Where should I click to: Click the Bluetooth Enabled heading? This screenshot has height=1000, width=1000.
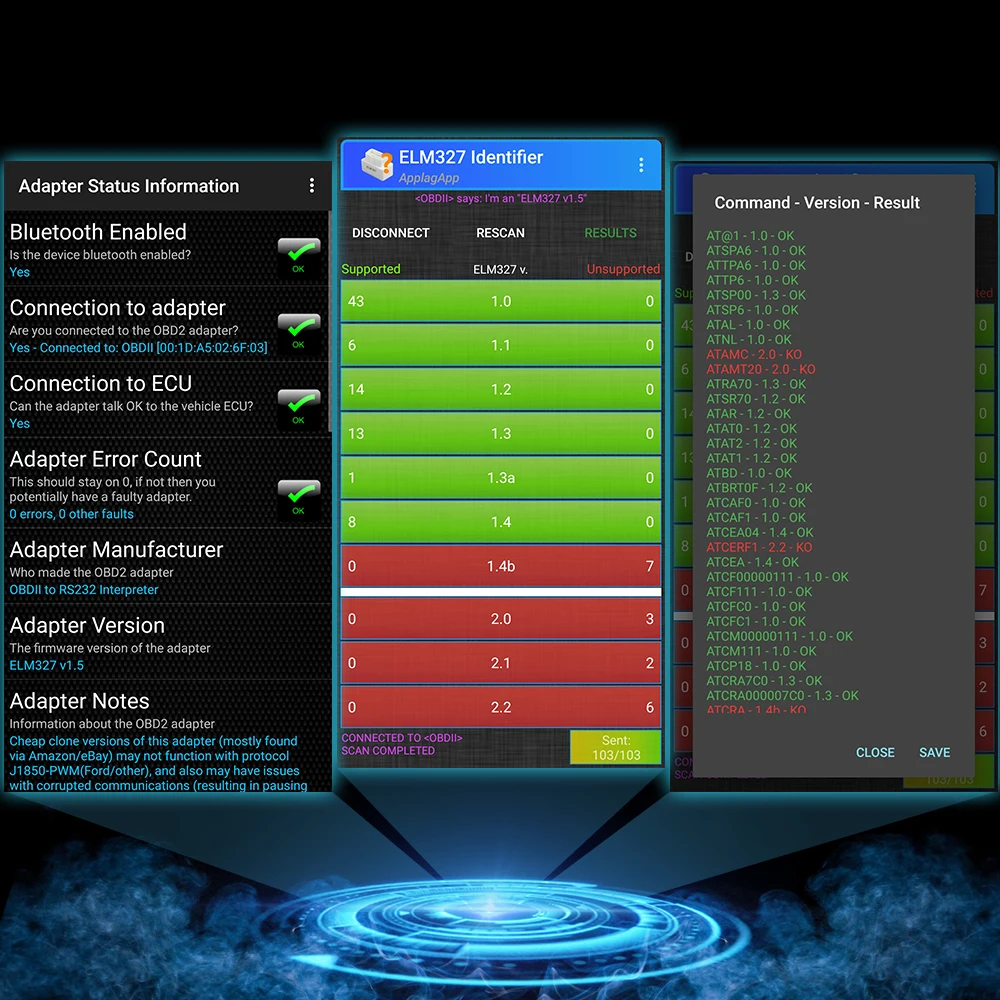pyautogui.click(x=98, y=232)
